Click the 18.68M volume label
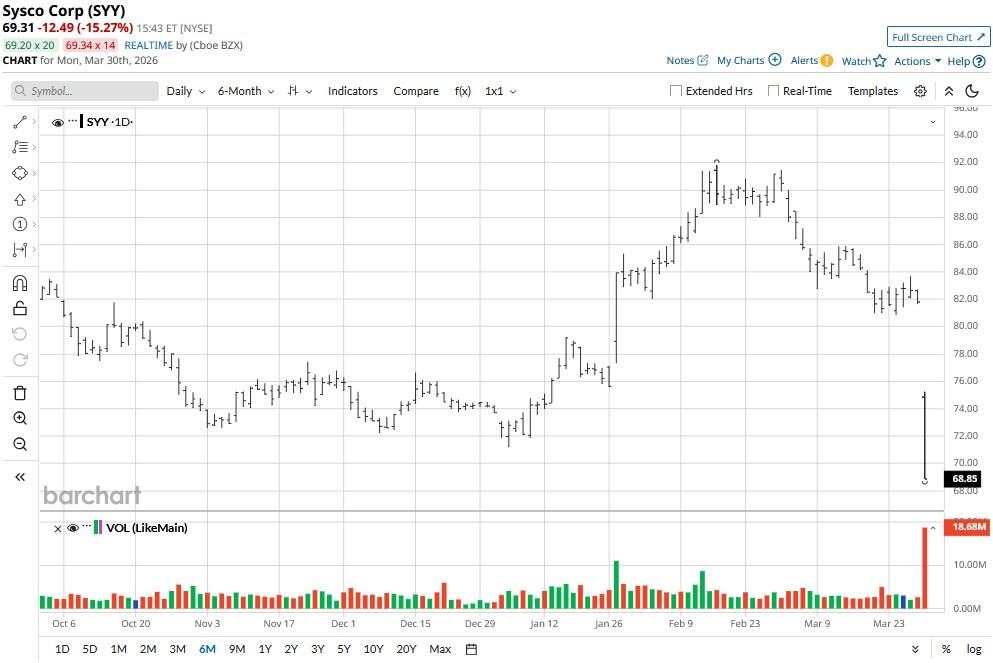993x663 pixels. coord(967,527)
